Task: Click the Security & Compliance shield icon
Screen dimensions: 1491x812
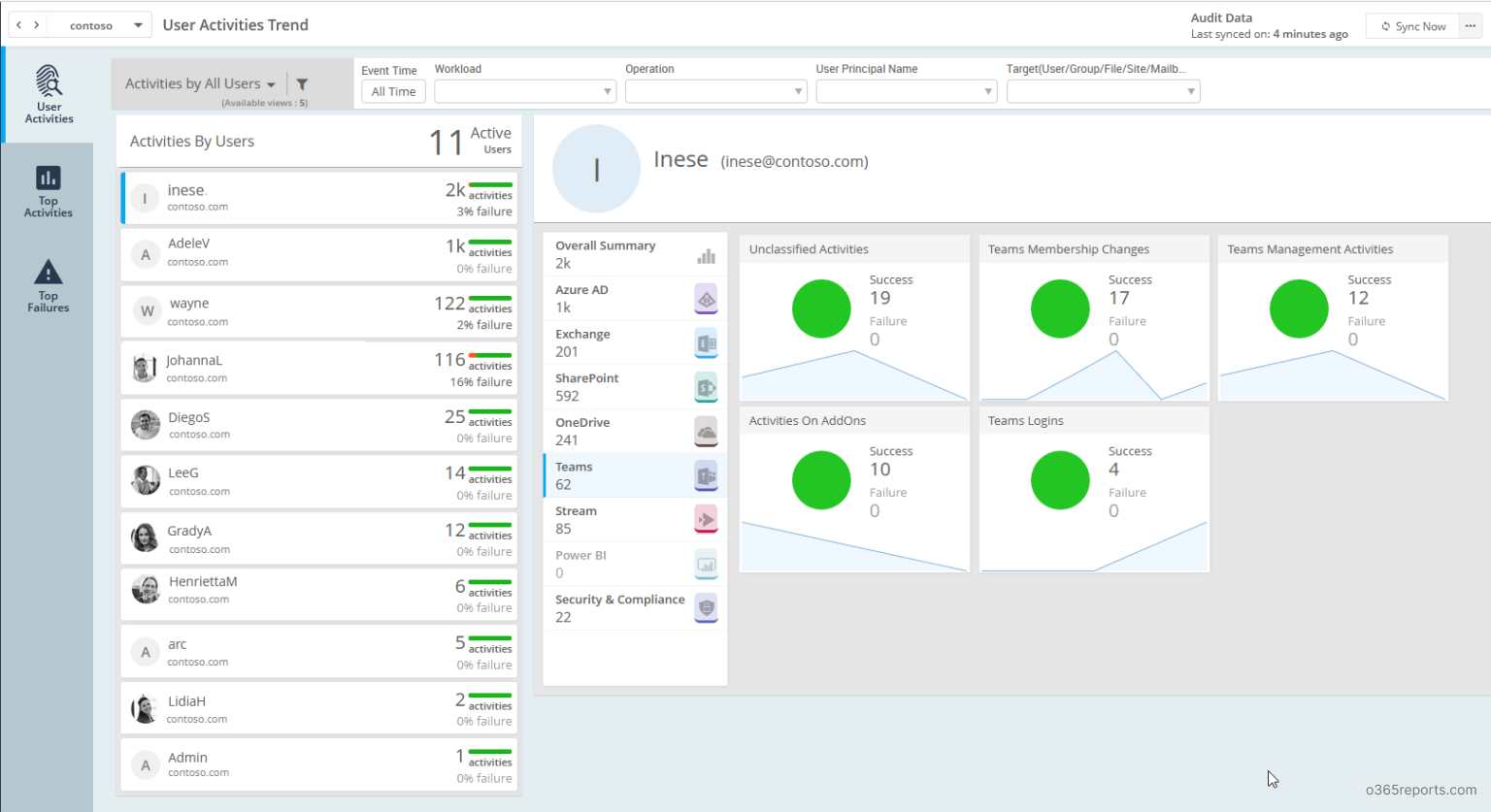Action: tap(706, 608)
